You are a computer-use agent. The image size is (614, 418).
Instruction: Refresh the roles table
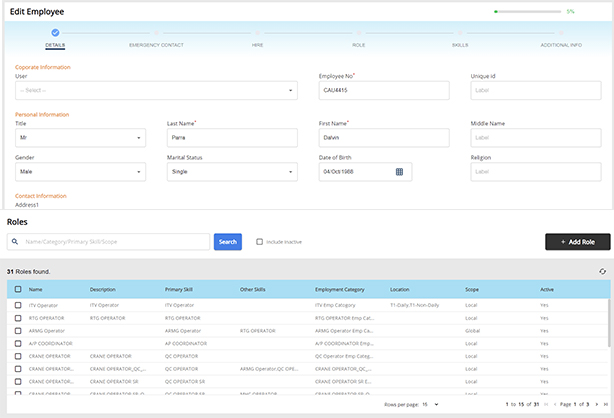pyautogui.click(x=602, y=271)
